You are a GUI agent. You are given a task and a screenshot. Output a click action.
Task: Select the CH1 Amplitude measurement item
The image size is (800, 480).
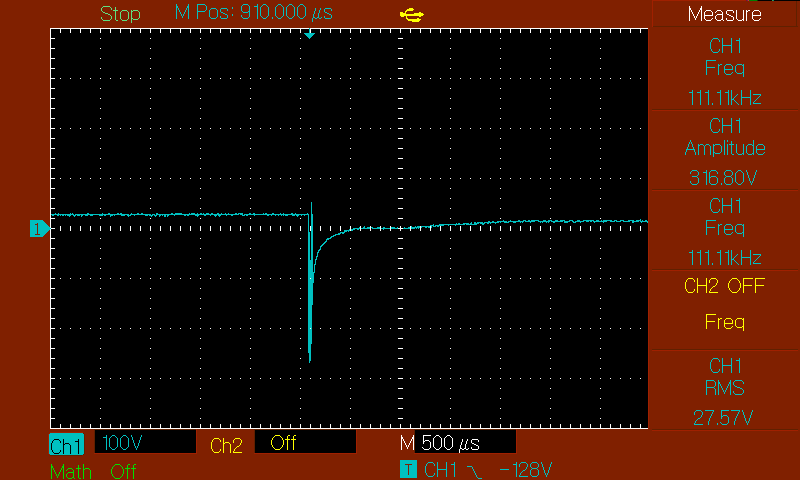pos(724,149)
